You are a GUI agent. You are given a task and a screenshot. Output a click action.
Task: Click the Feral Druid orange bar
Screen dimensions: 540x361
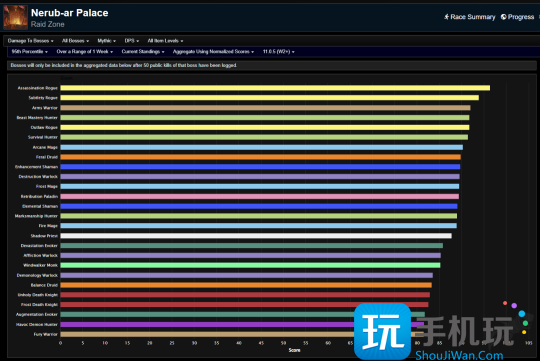[261, 157]
